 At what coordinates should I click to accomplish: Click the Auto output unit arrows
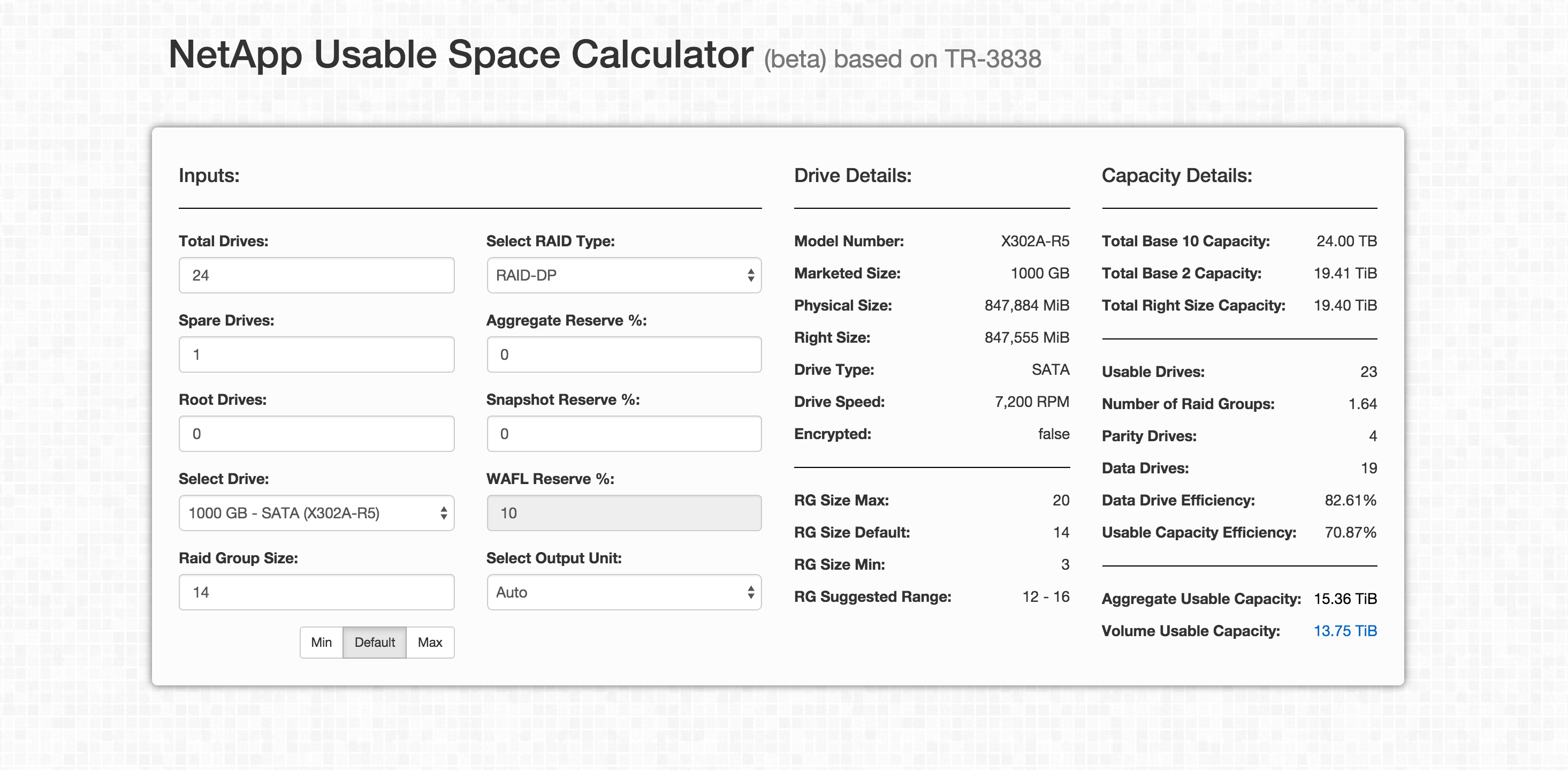750,592
